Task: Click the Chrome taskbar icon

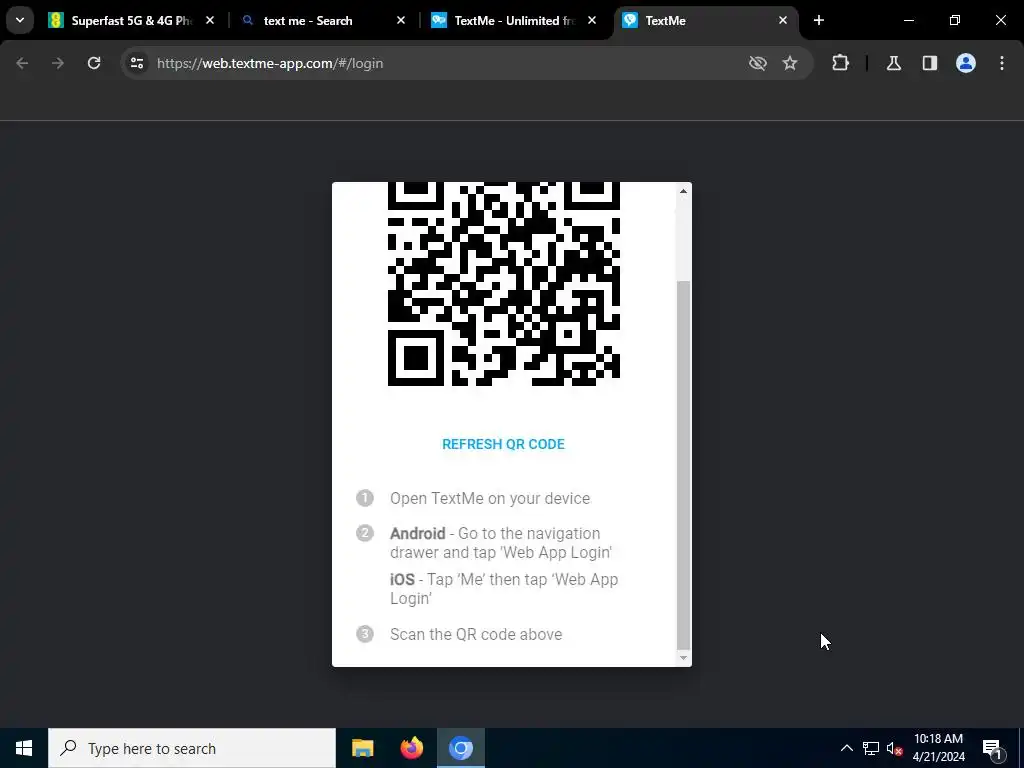Action: pos(460,748)
